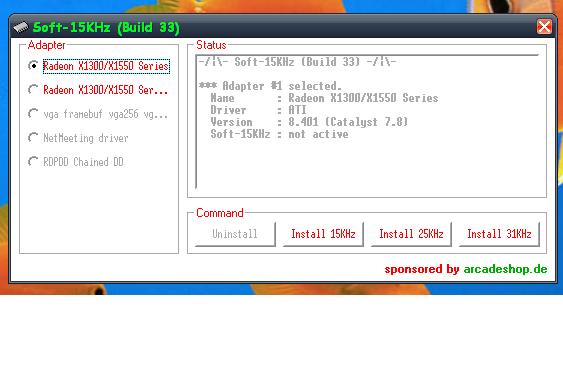
Task: Close the Soft-15KHz window
Action: pyautogui.click(x=544, y=27)
